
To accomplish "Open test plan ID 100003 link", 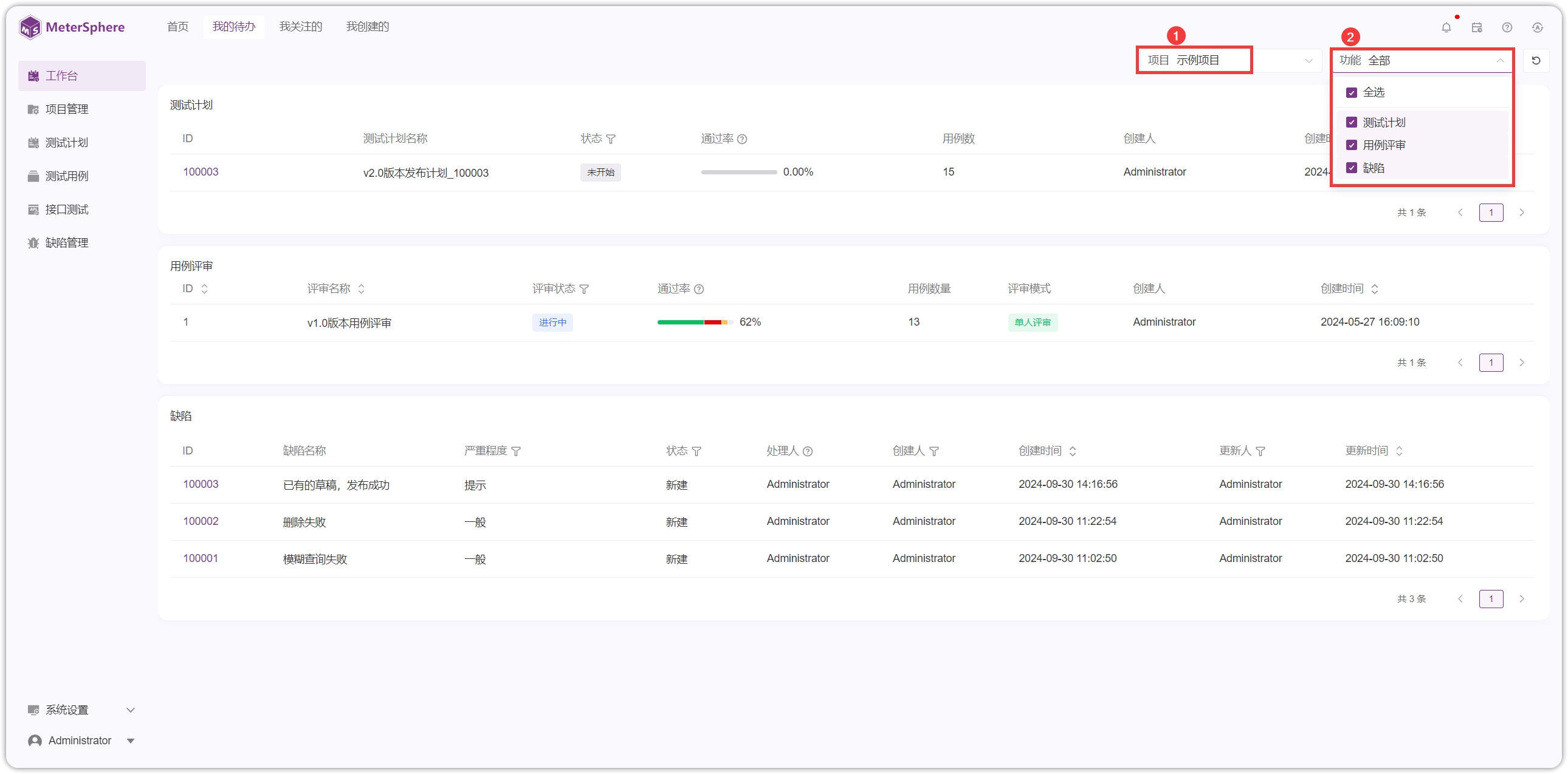I will pyautogui.click(x=201, y=171).
